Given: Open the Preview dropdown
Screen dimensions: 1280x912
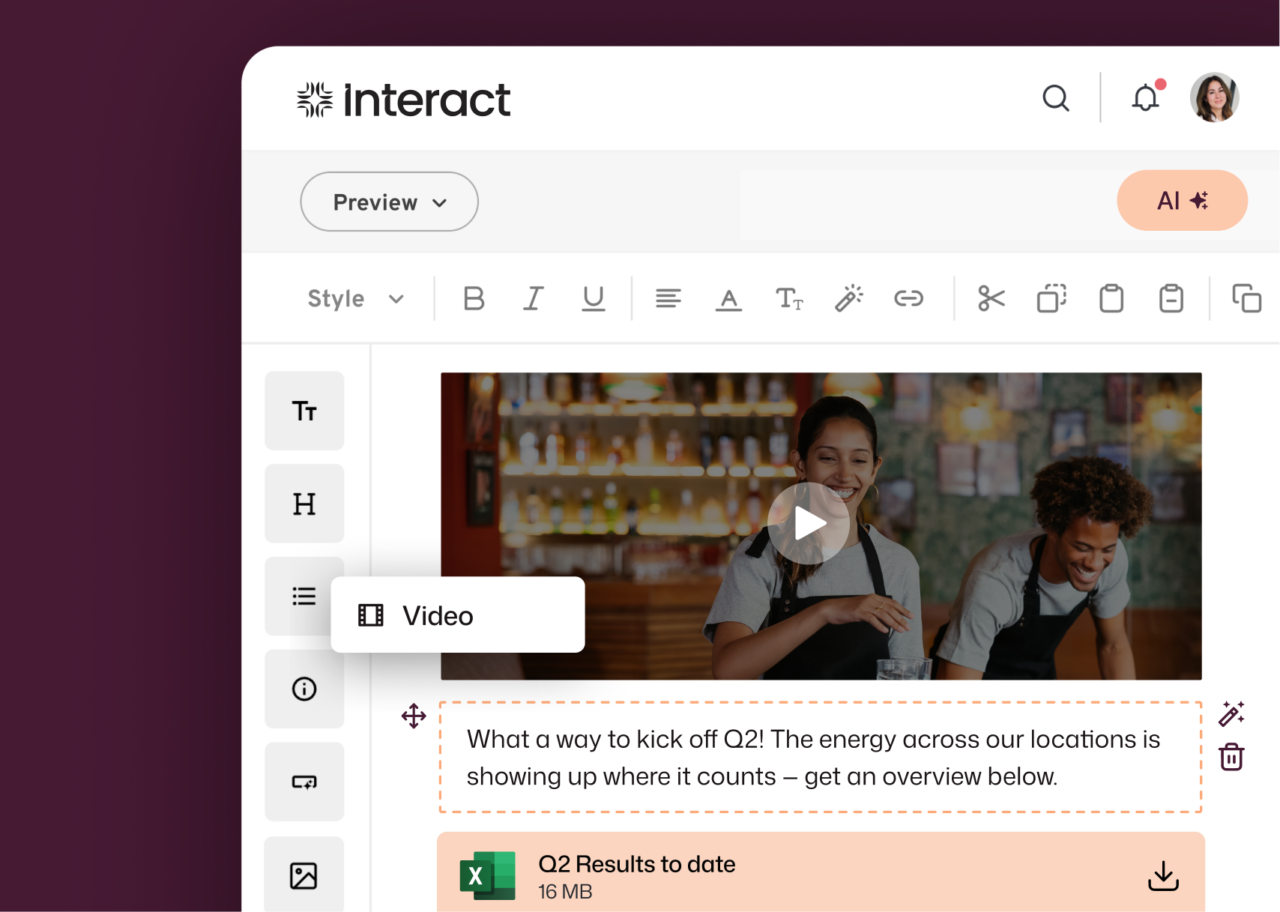Looking at the screenshot, I should pyautogui.click(x=389, y=202).
